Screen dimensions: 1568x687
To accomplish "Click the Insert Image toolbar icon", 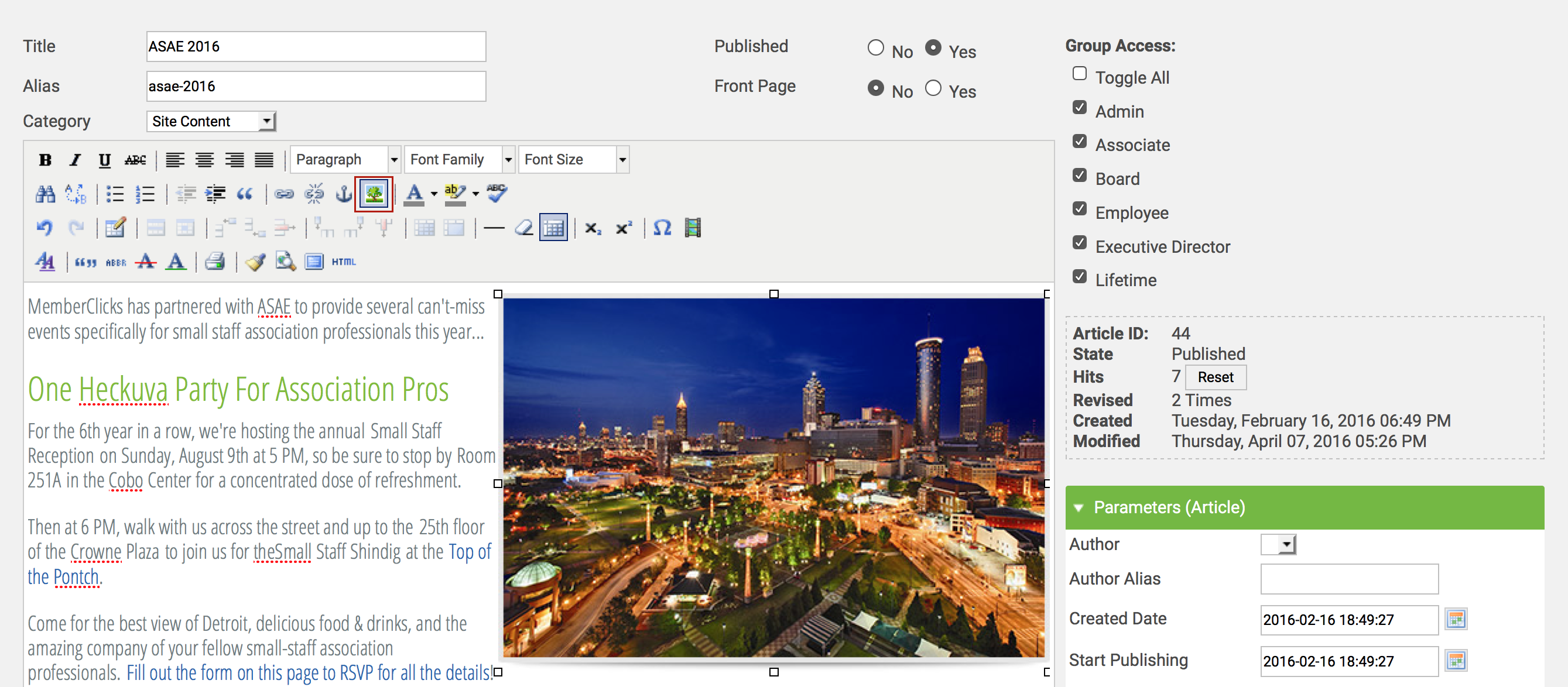I will coord(374,194).
